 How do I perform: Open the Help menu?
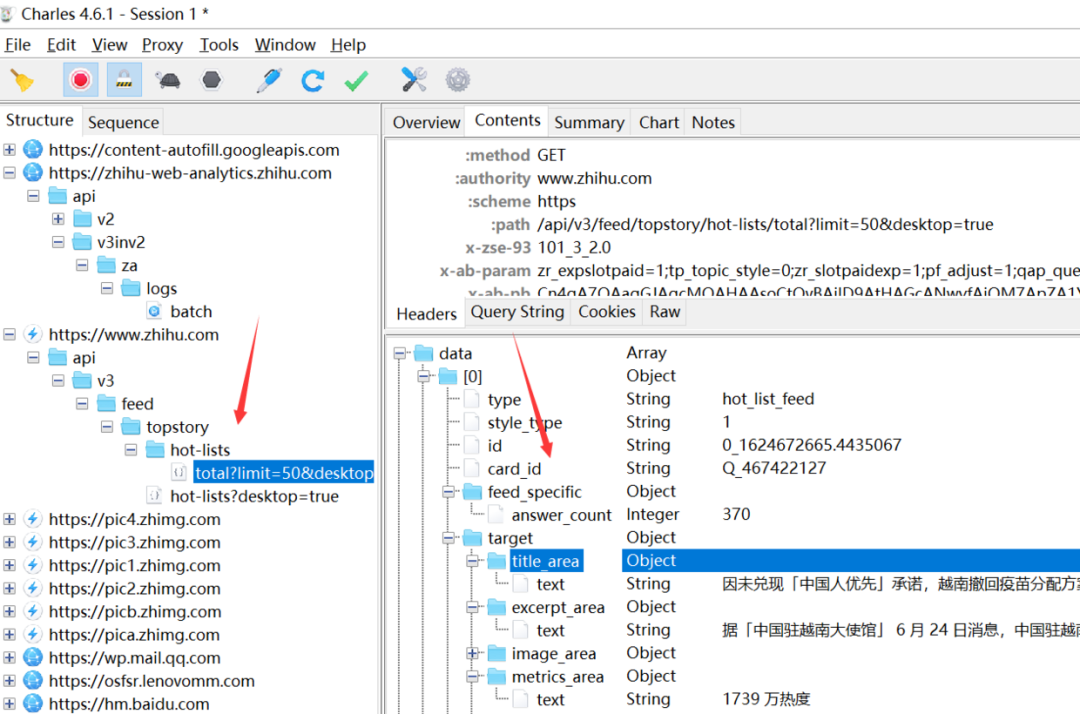point(348,45)
